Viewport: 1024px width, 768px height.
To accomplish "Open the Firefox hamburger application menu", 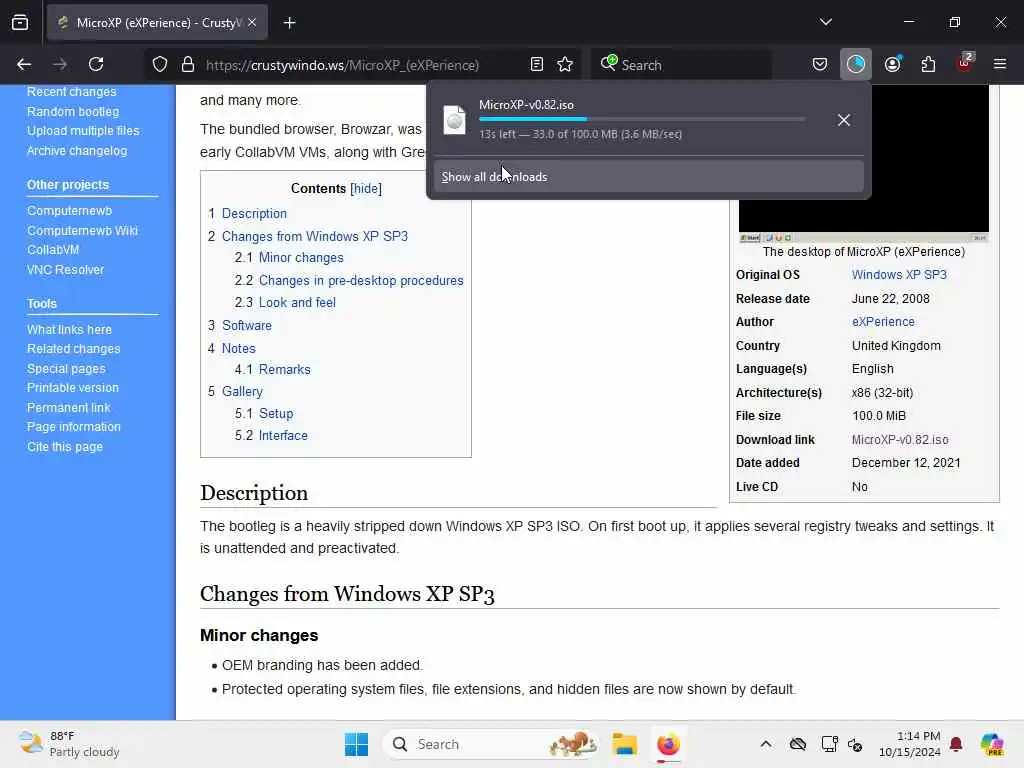I will click(1000, 64).
